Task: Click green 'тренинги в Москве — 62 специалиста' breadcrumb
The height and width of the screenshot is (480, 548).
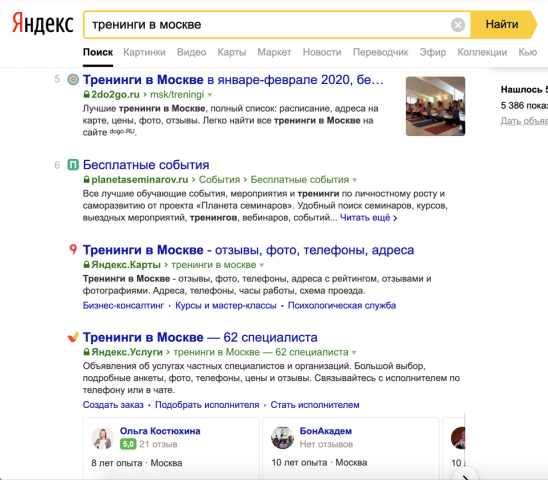Action: pos(261,352)
